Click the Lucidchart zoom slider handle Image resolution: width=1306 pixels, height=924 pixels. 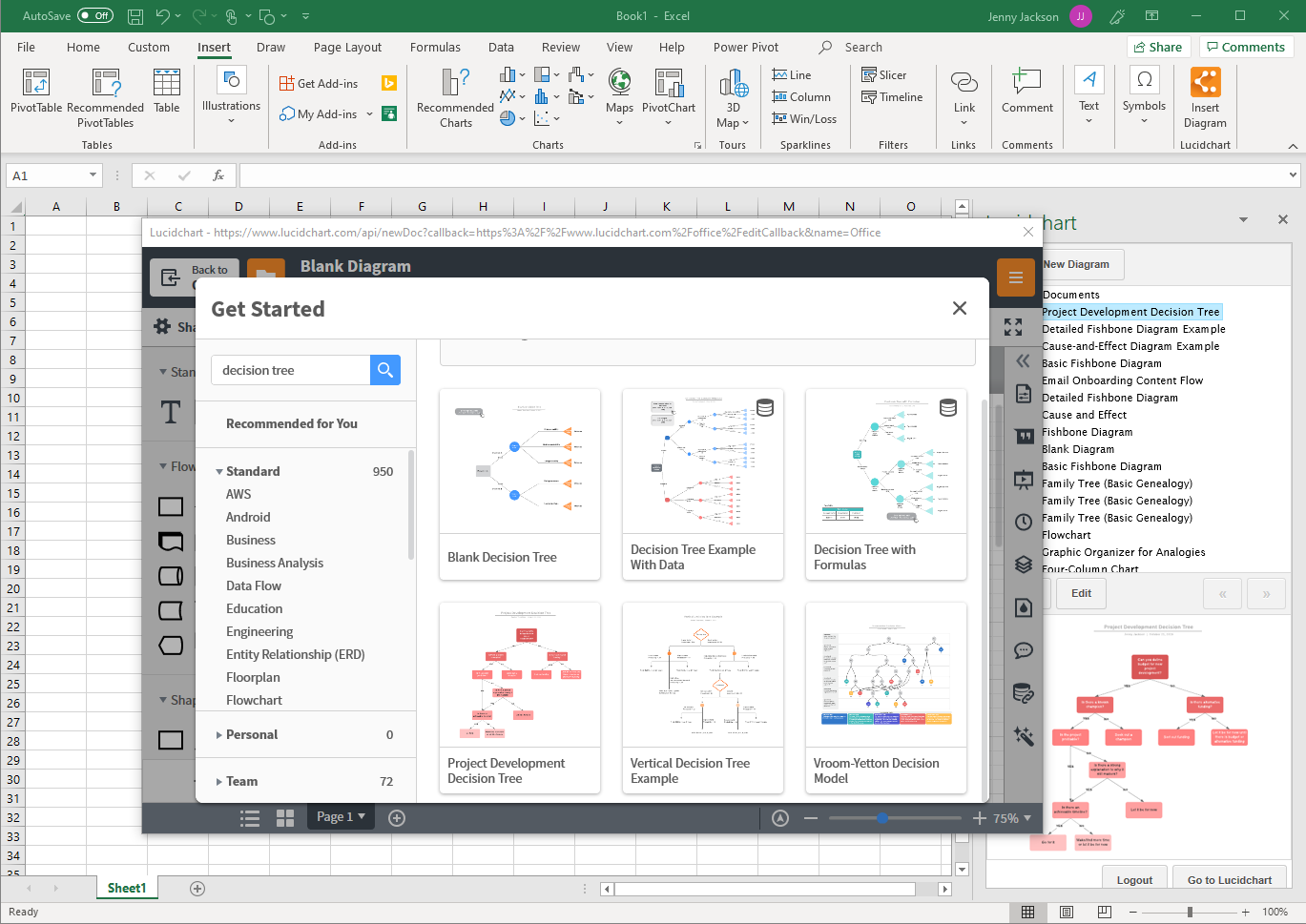tap(882, 818)
